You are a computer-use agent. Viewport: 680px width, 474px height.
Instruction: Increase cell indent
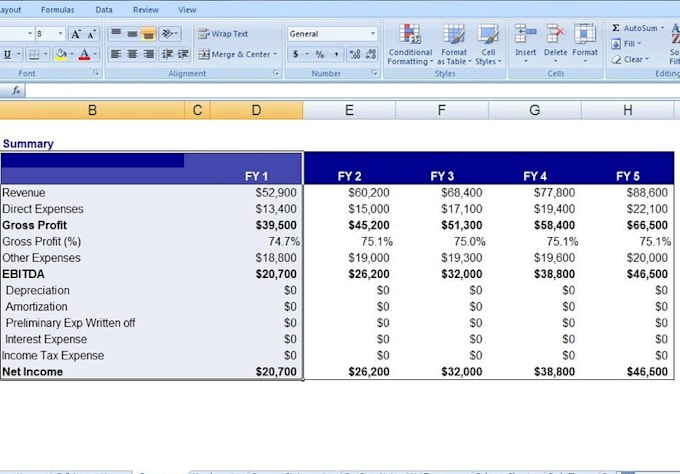tap(183, 54)
